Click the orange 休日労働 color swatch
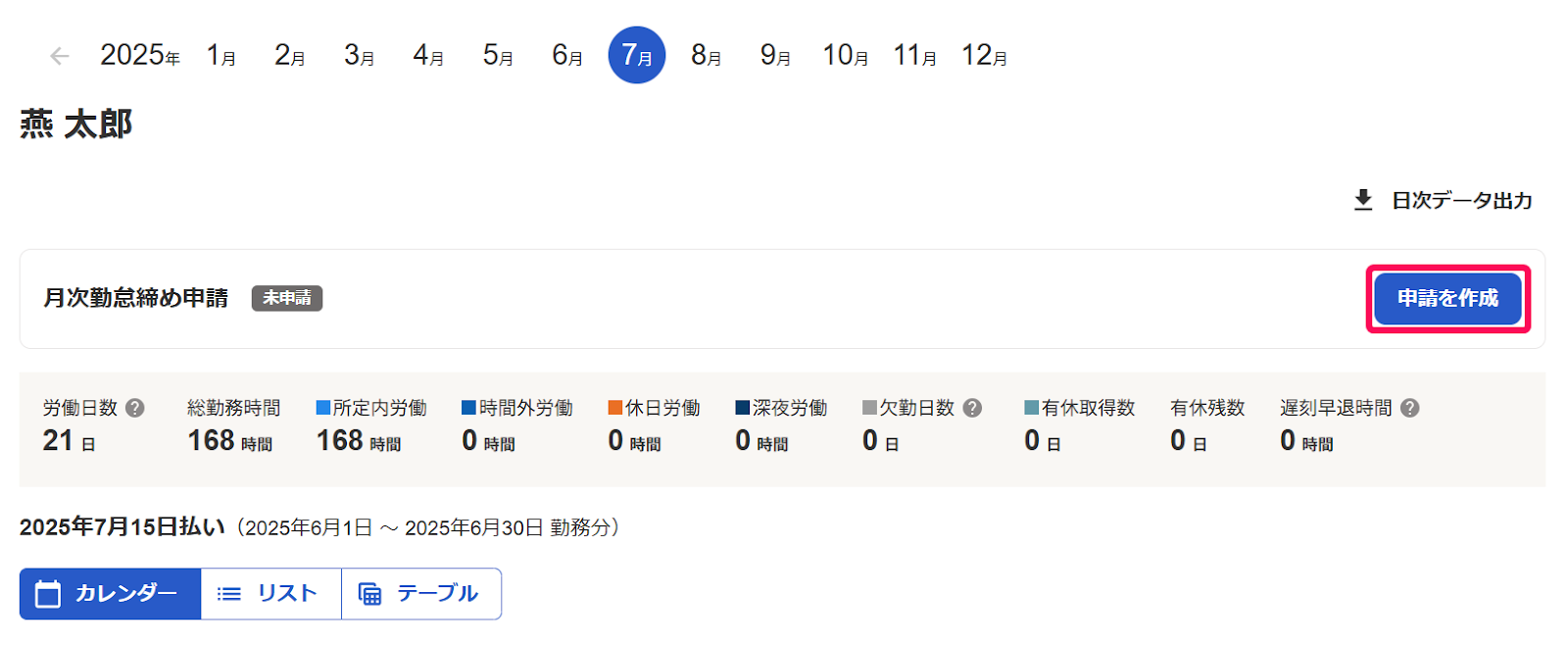 point(614,408)
